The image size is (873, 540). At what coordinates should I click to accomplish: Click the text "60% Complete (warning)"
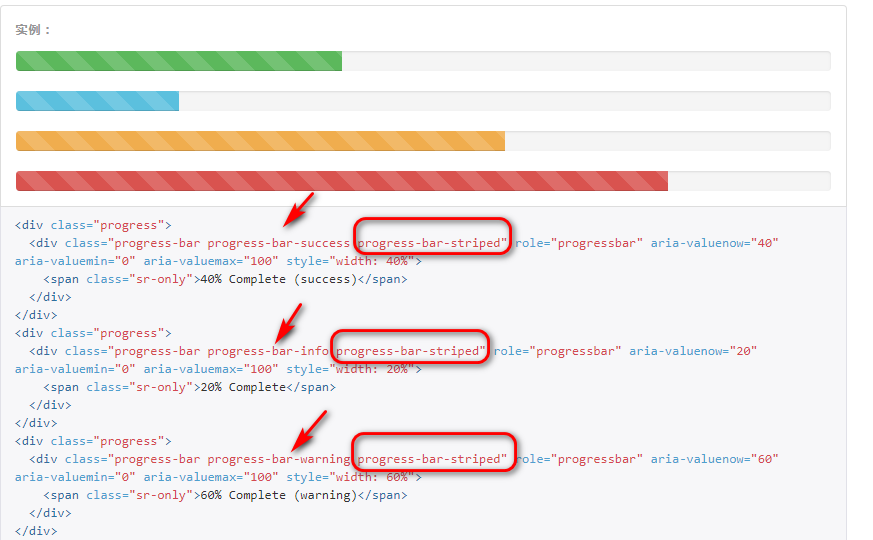278,495
